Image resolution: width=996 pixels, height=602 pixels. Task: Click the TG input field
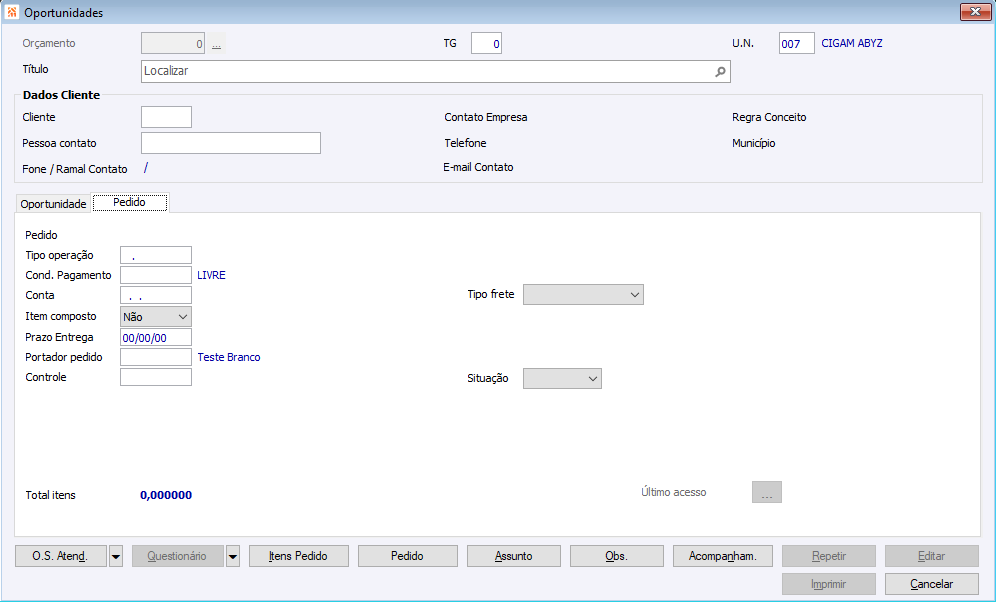pos(487,44)
